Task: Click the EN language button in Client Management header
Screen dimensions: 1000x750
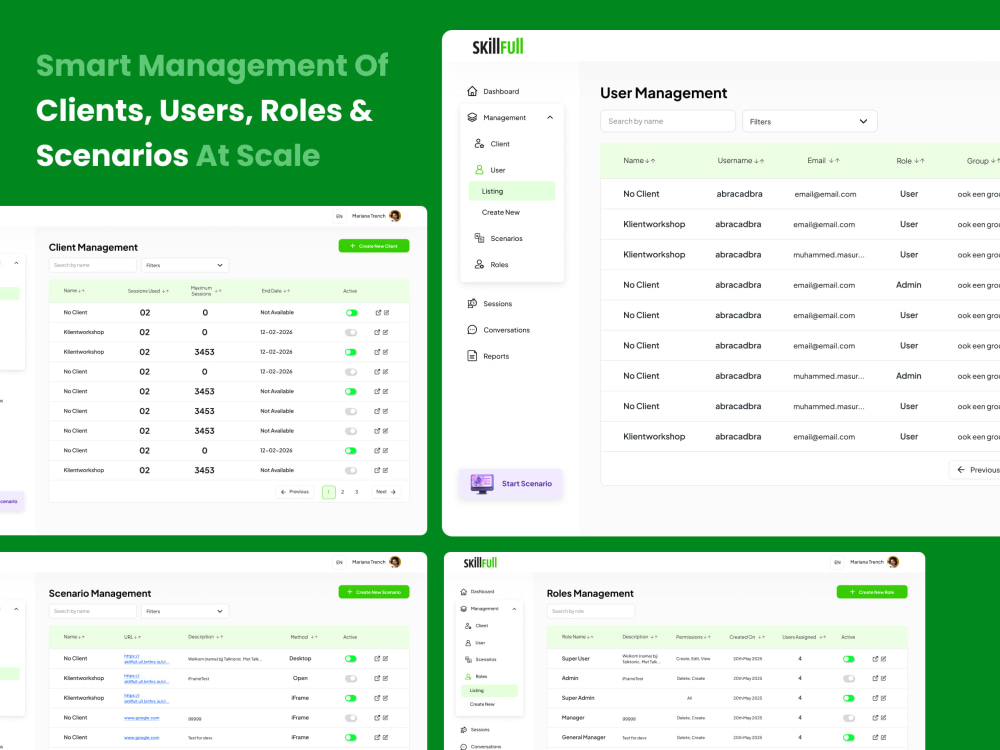Action: pos(339,216)
